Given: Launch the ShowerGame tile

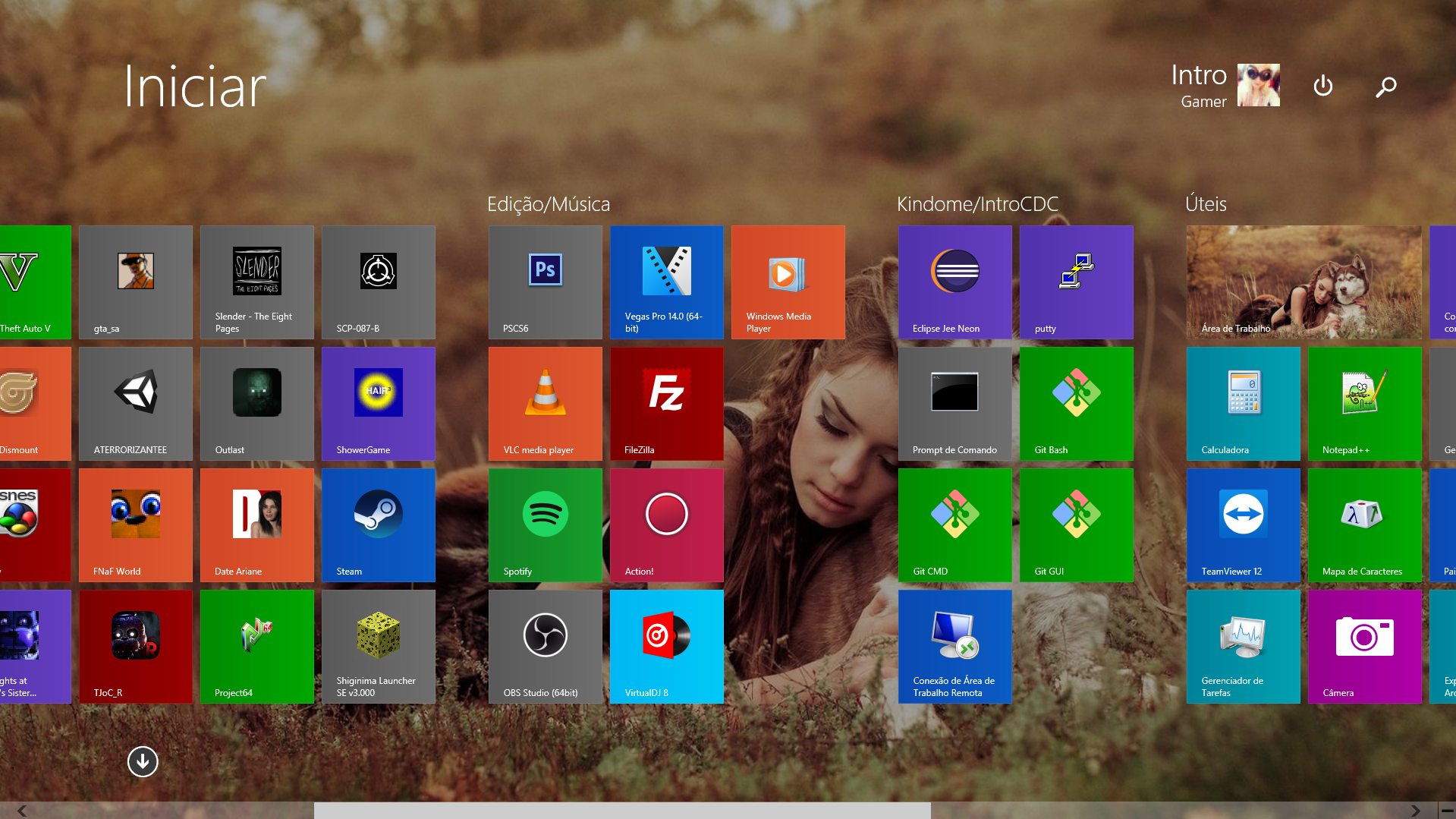Looking at the screenshot, I should (379, 404).
